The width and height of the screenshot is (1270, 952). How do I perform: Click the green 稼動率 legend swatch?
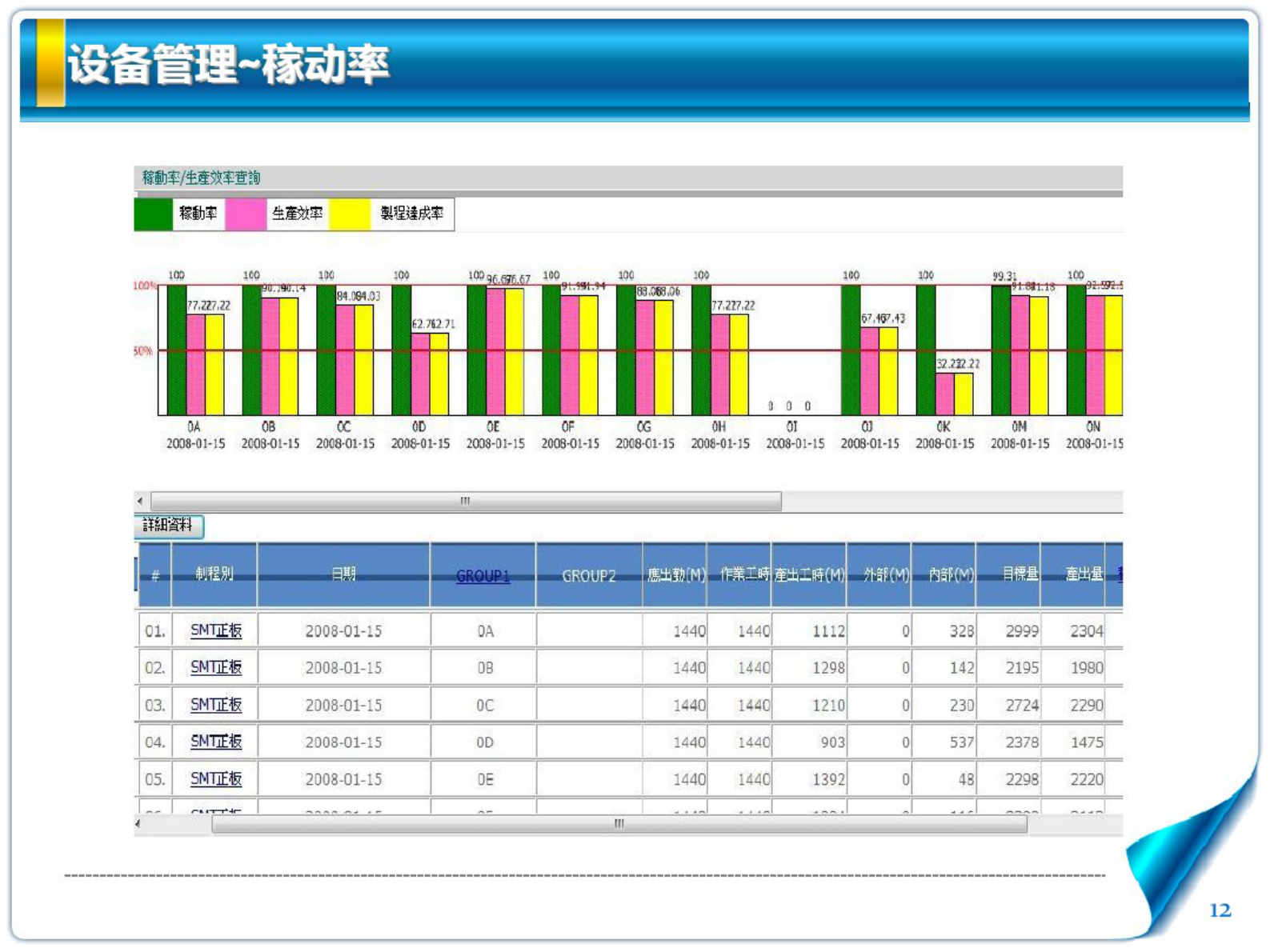tap(153, 214)
